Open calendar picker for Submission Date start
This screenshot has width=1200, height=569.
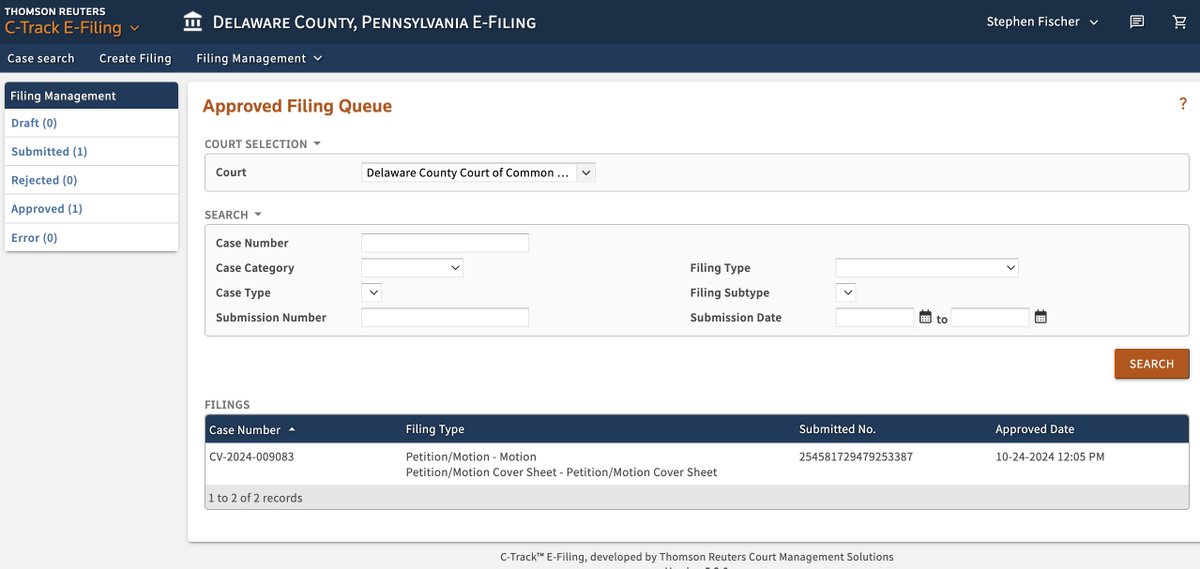[x=925, y=317]
